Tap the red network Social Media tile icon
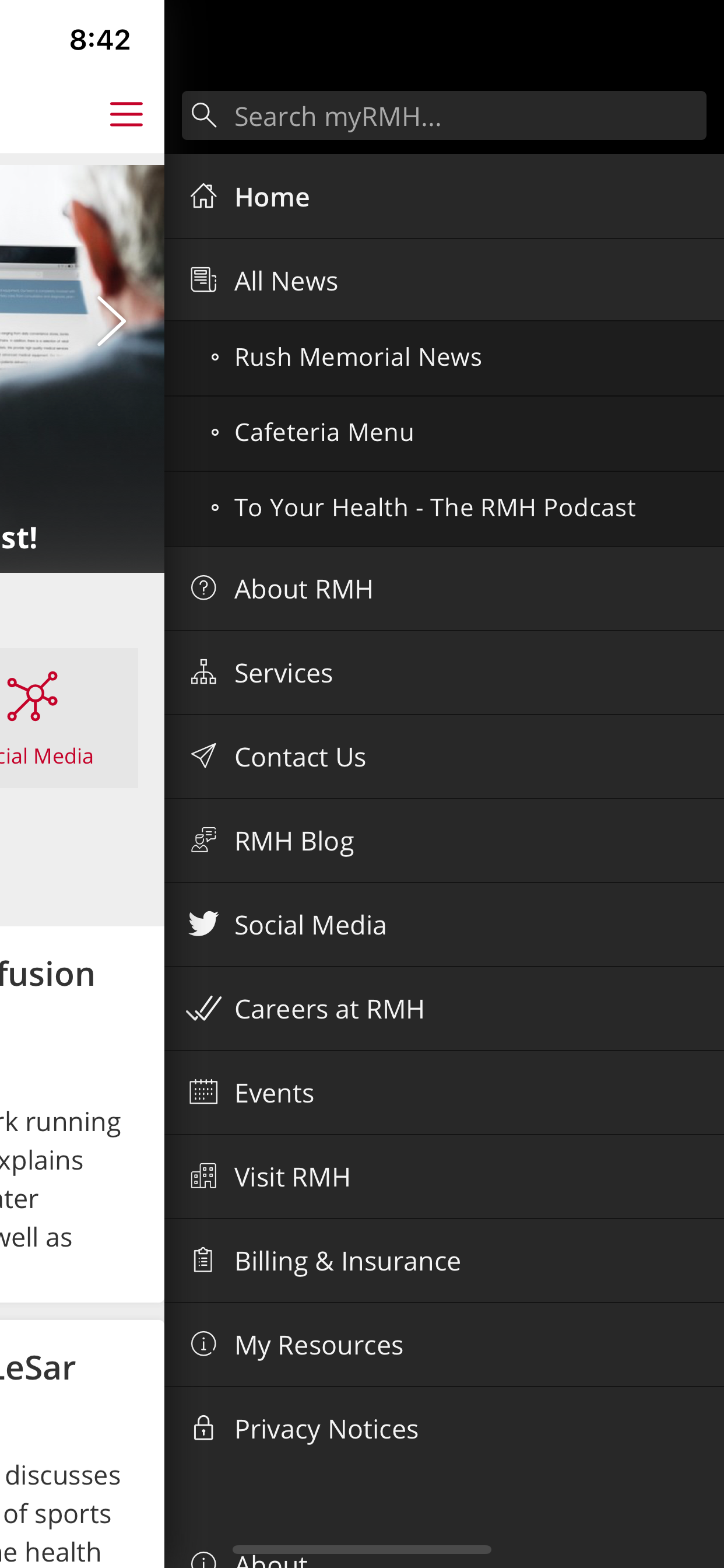 (x=32, y=696)
